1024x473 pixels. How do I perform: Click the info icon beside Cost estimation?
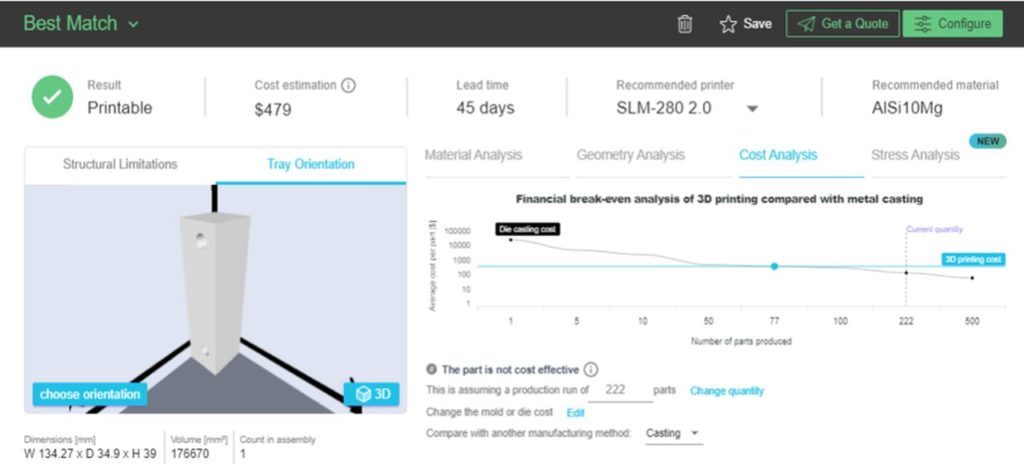[348, 86]
